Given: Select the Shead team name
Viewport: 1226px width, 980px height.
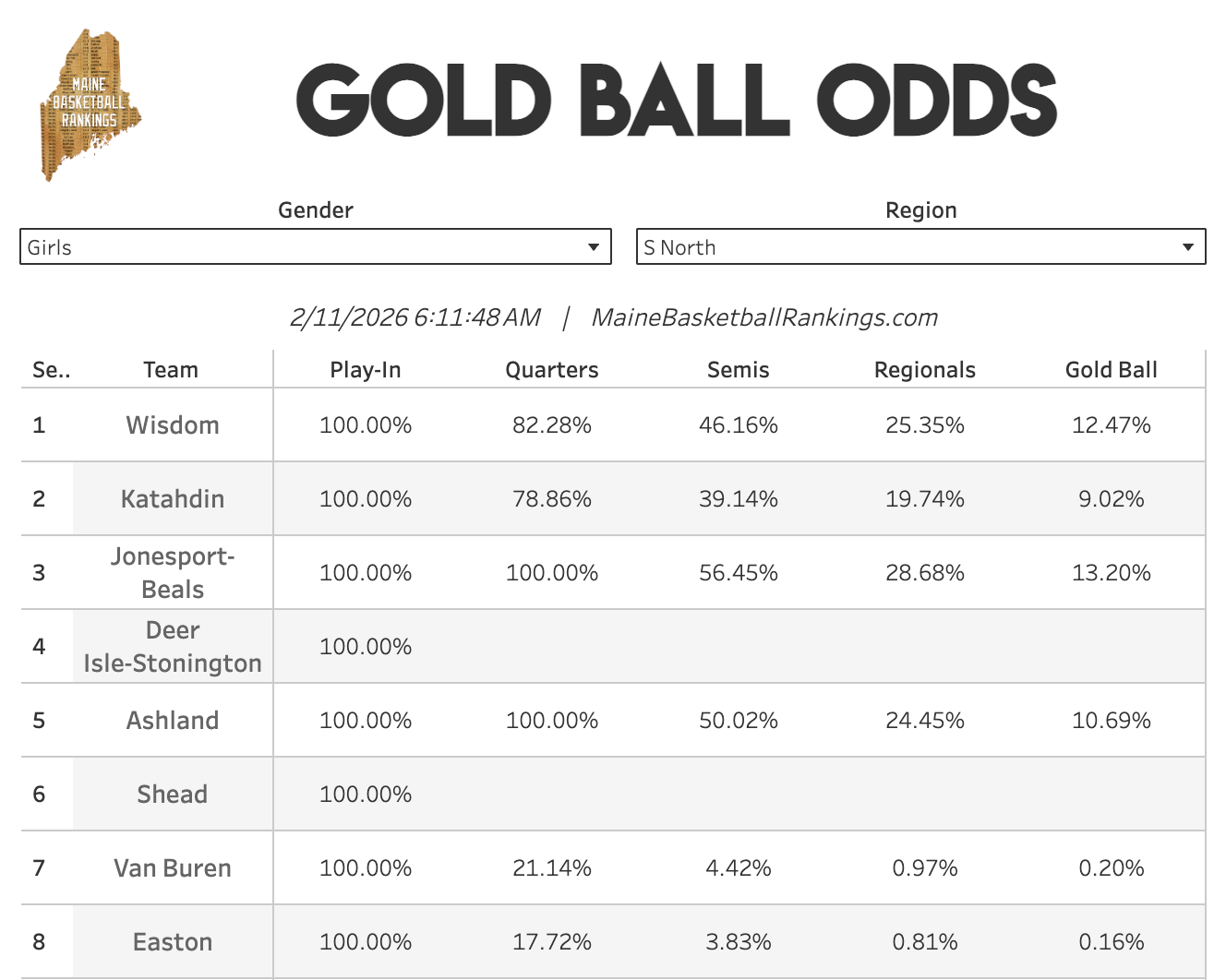Looking at the screenshot, I should pyautogui.click(x=173, y=795).
